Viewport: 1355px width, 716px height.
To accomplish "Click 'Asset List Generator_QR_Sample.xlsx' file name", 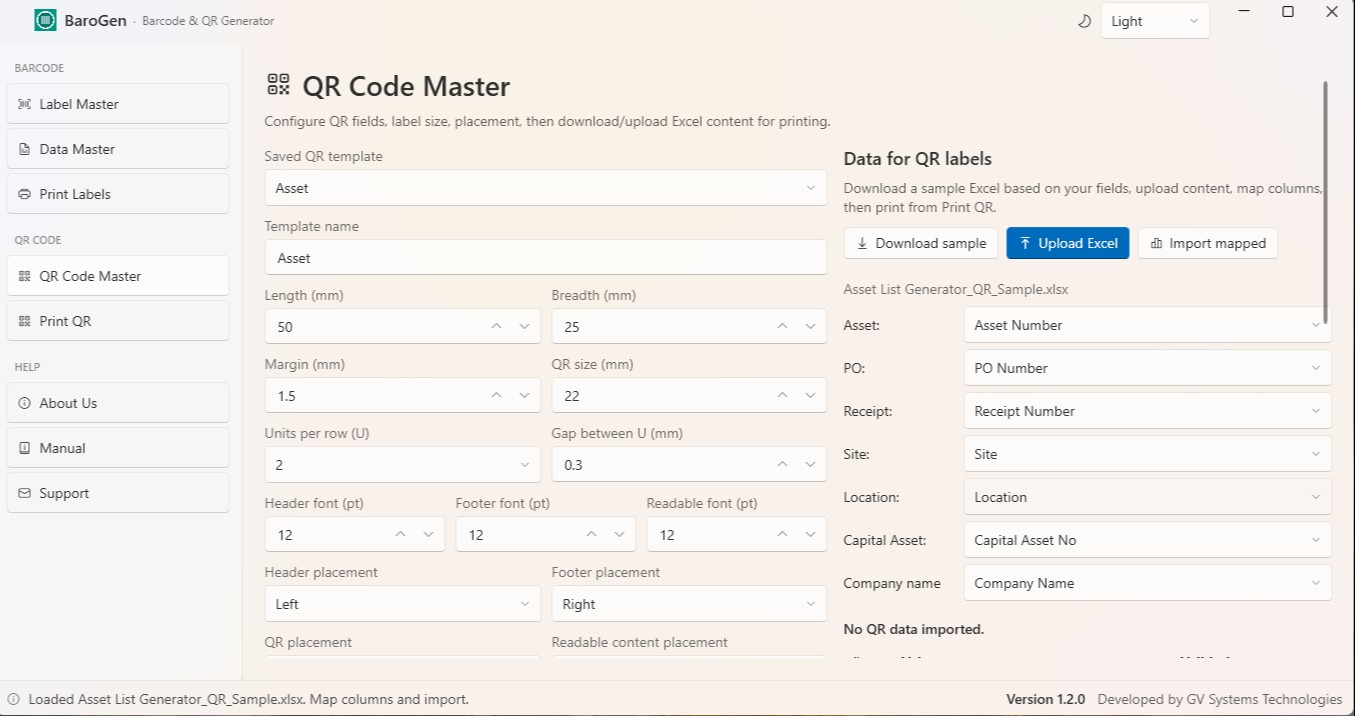I will [x=956, y=289].
